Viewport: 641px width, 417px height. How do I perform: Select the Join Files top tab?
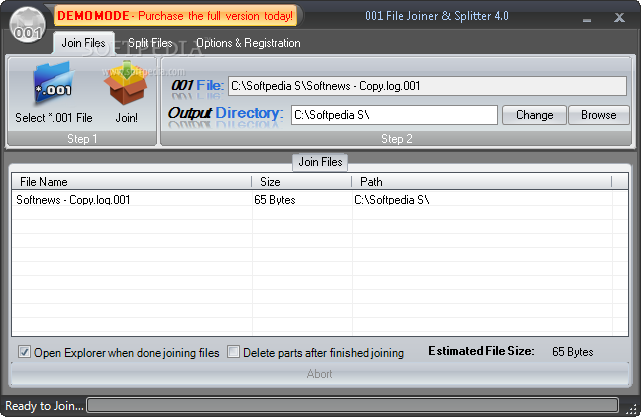point(83,43)
